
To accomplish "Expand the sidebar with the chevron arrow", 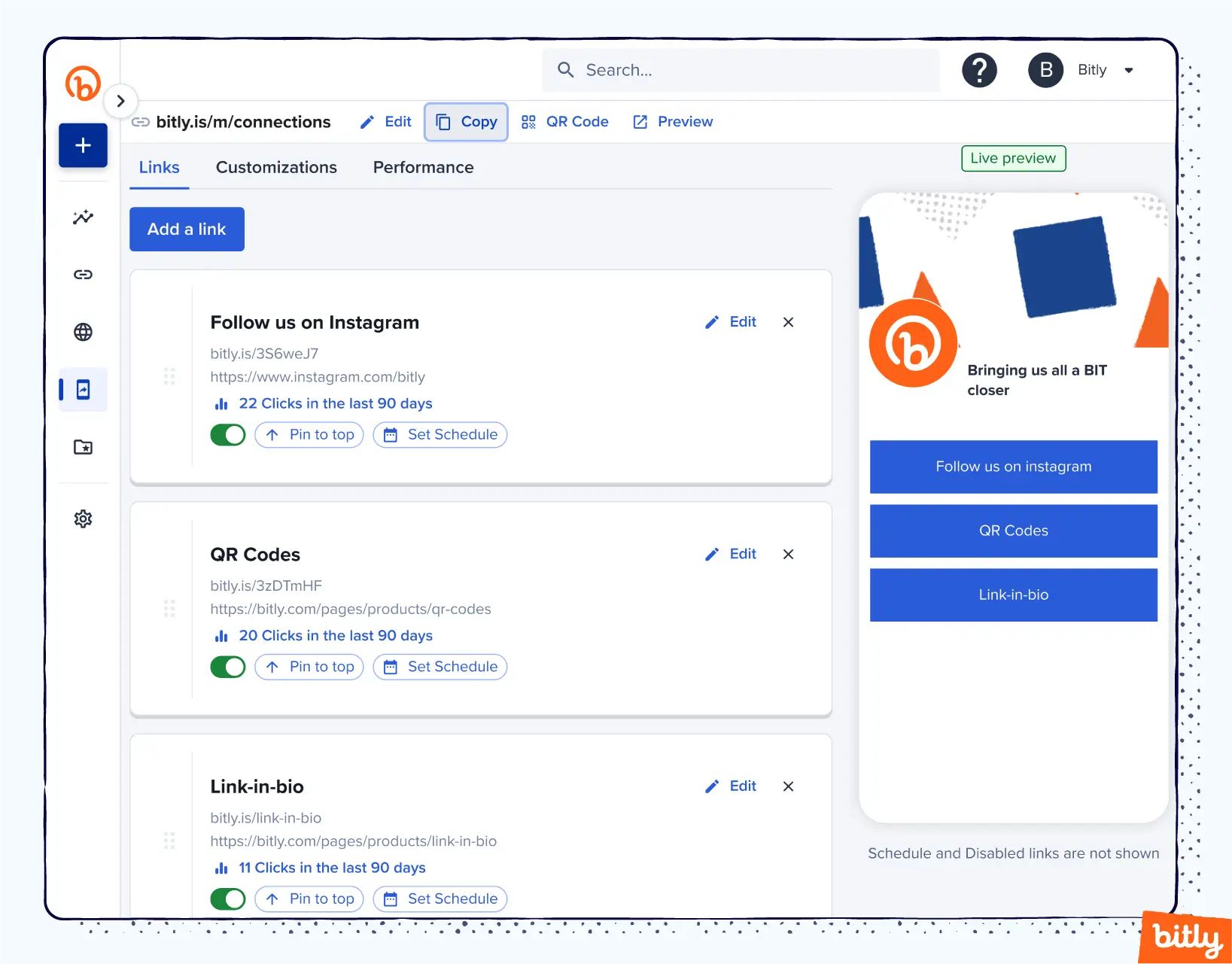I will coord(120,101).
